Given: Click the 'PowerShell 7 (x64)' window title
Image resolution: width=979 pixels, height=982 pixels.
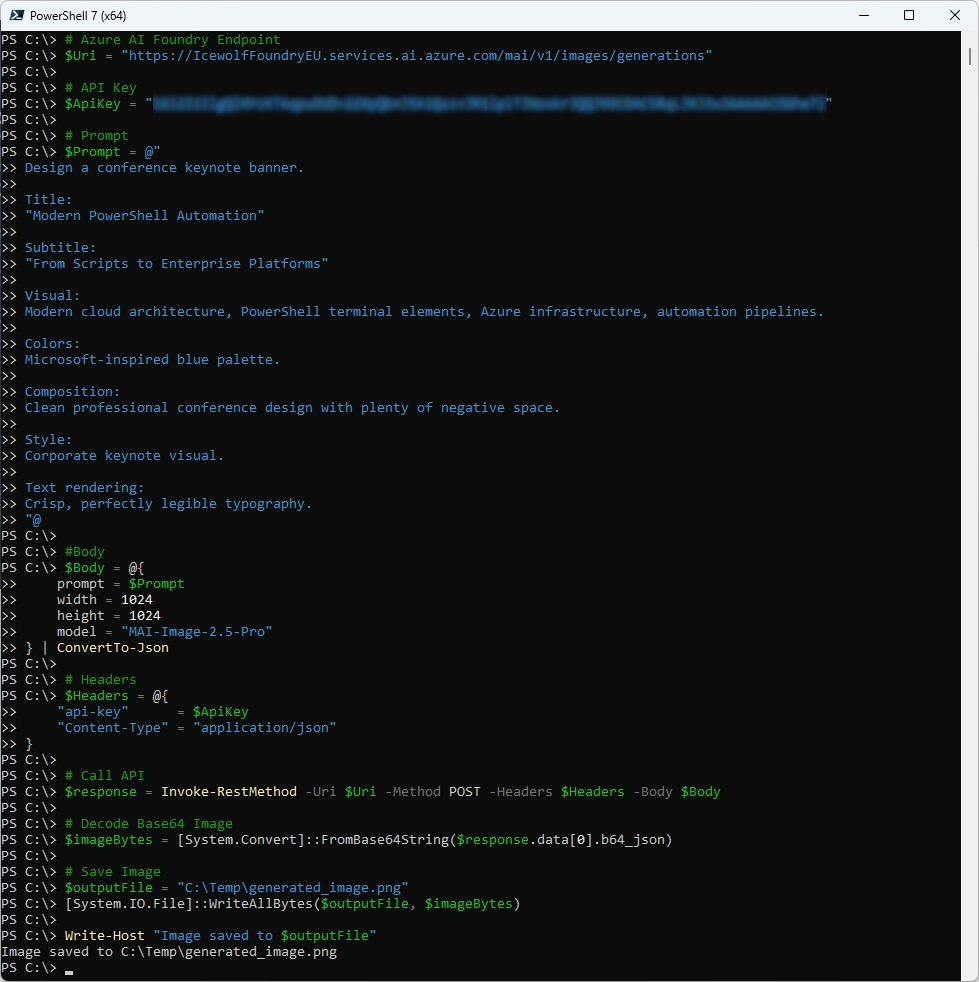Looking at the screenshot, I should click(x=78, y=16).
